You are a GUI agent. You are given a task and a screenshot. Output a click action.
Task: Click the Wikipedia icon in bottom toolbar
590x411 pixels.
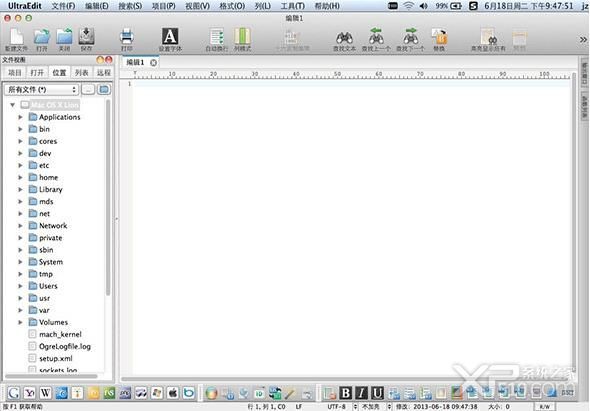pos(46,393)
